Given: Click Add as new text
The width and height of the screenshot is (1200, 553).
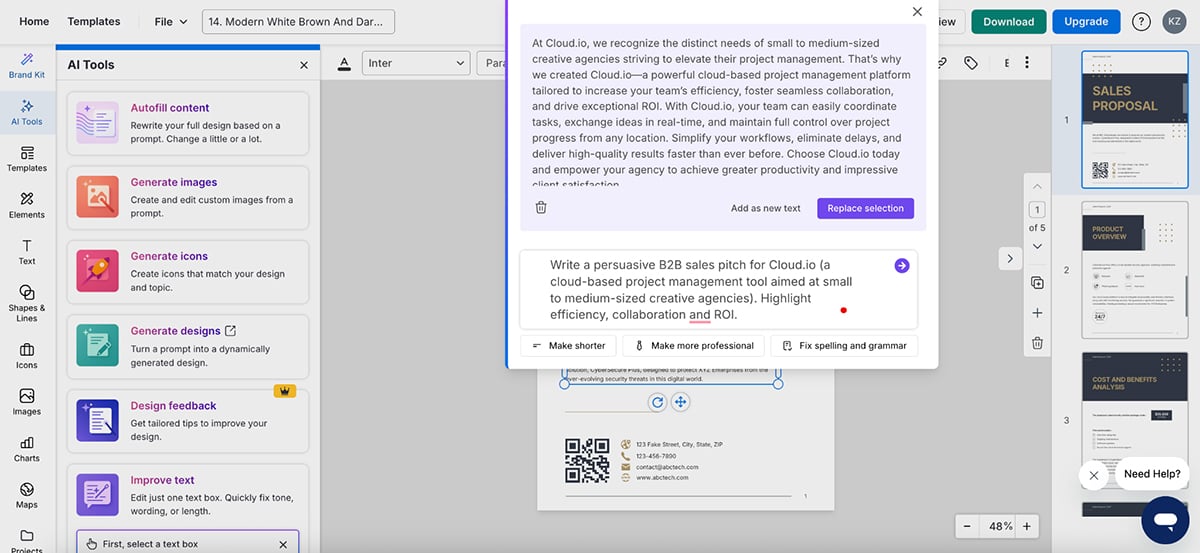Looking at the screenshot, I should pos(766,208).
